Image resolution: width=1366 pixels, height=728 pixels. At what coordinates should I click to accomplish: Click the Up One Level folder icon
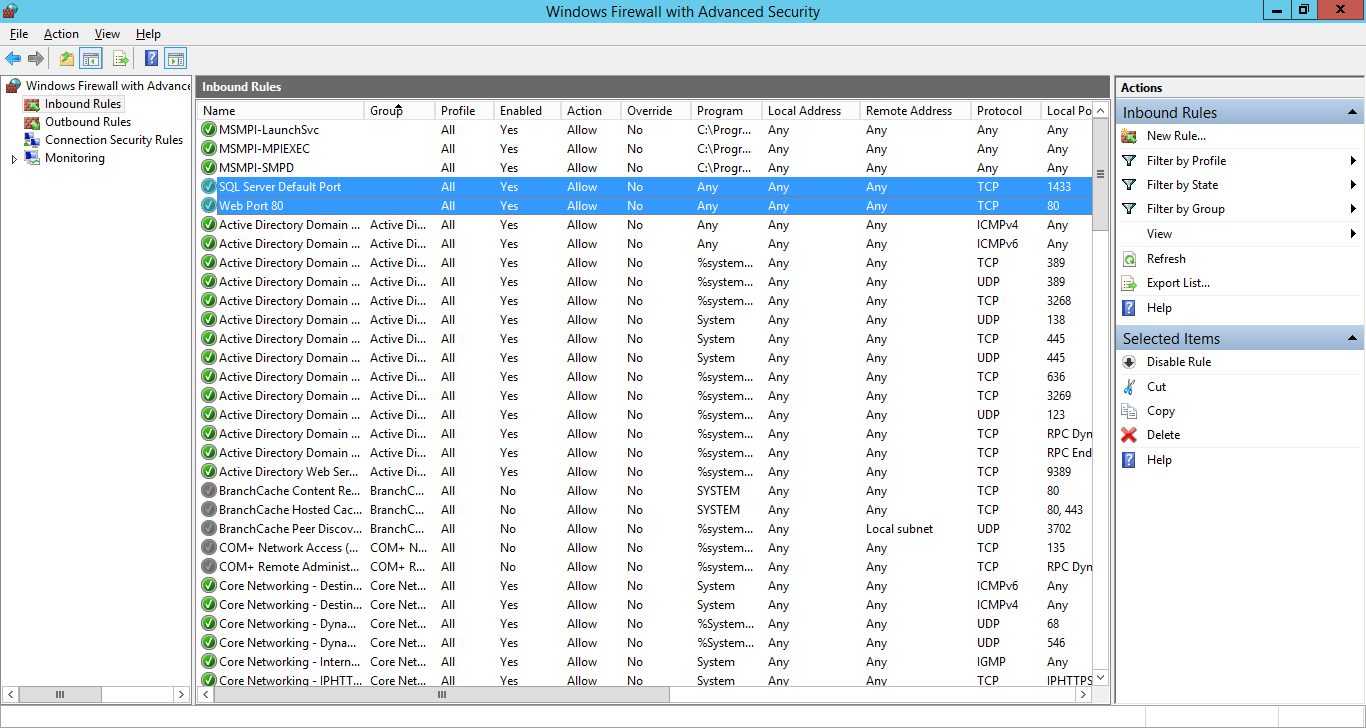pyautogui.click(x=66, y=59)
